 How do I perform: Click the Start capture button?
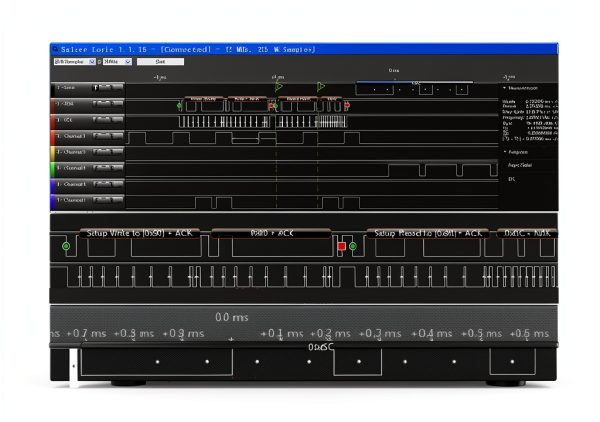[160, 62]
